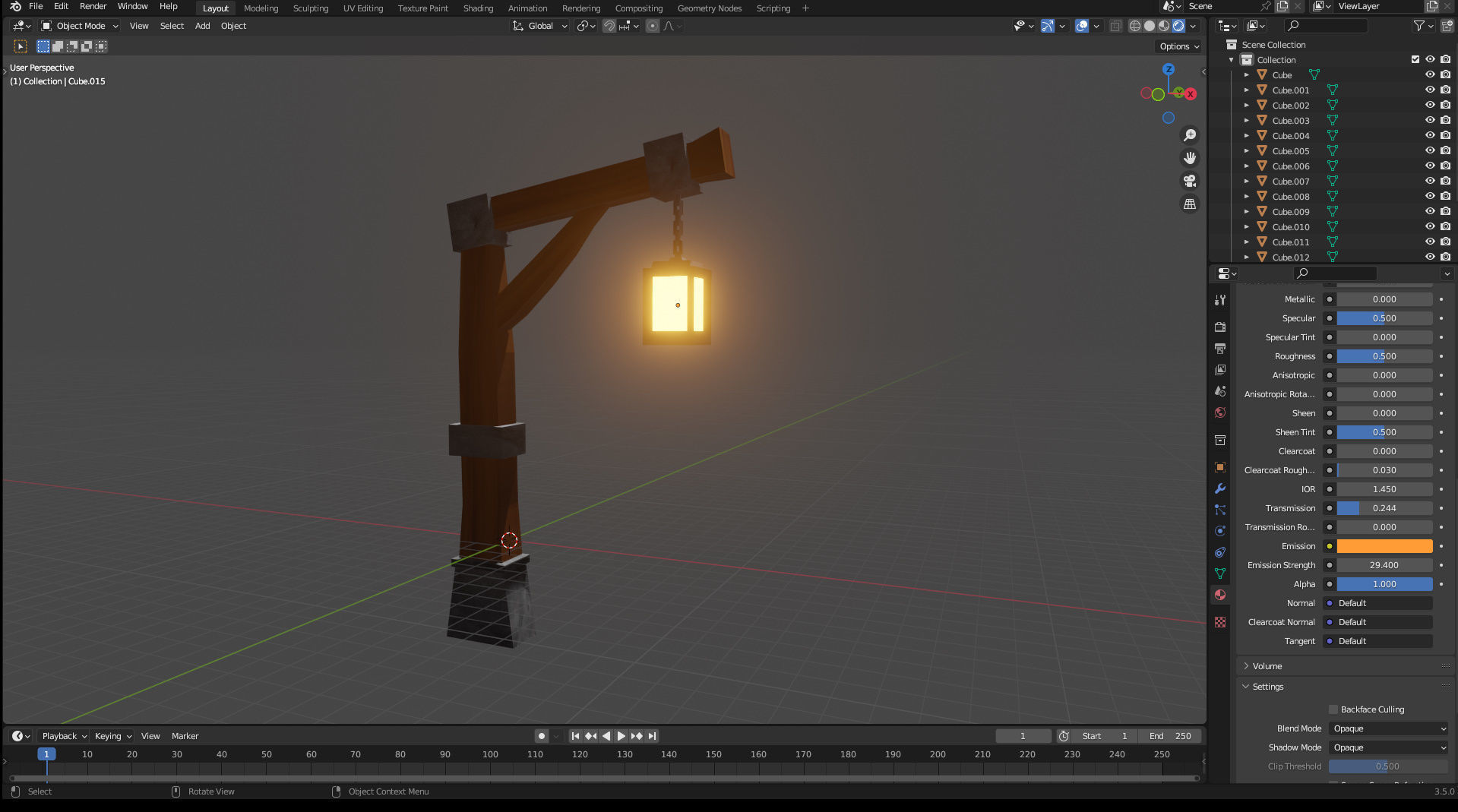The width and height of the screenshot is (1458, 812).
Task: Switch to the Modeling workspace tab
Action: click(261, 8)
